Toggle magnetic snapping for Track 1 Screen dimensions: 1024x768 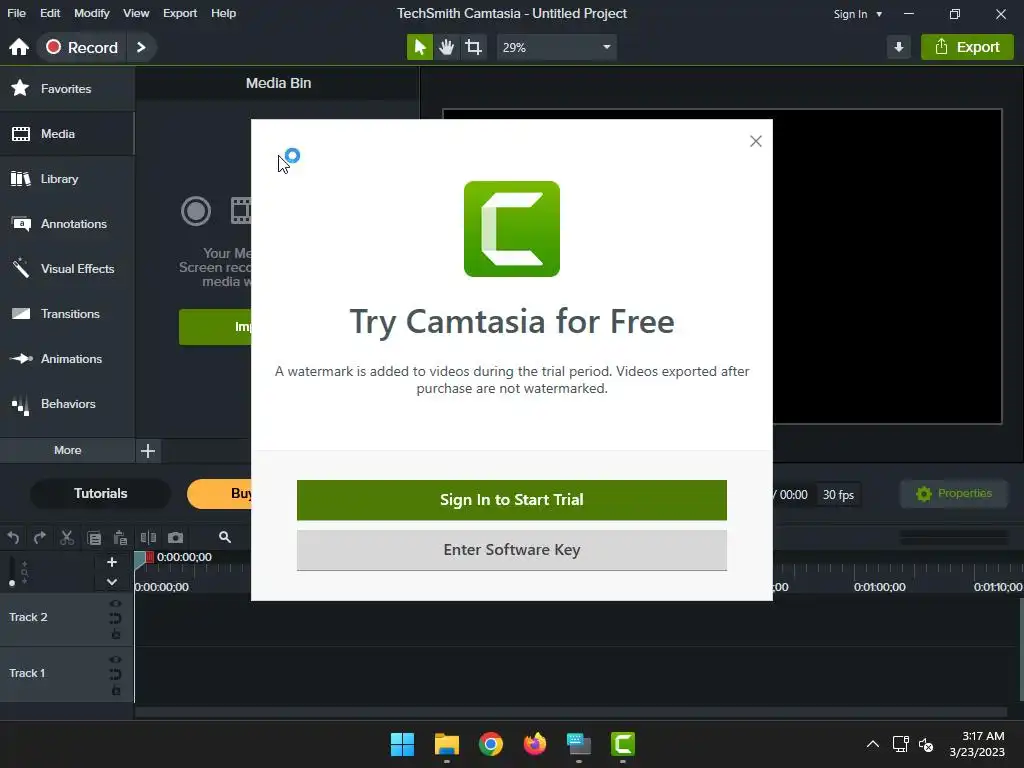click(115, 675)
